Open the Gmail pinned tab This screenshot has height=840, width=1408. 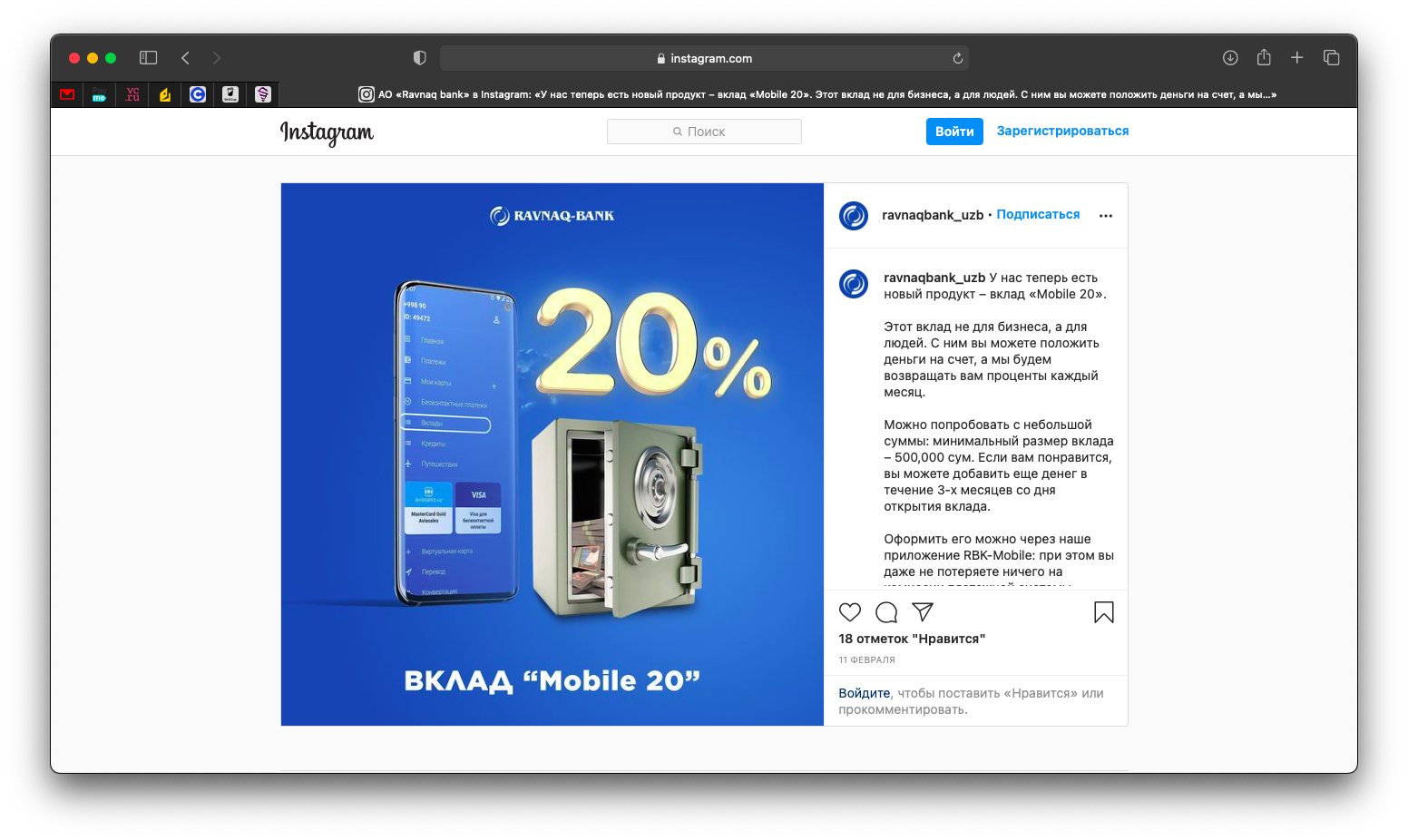[x=67, y=94]
